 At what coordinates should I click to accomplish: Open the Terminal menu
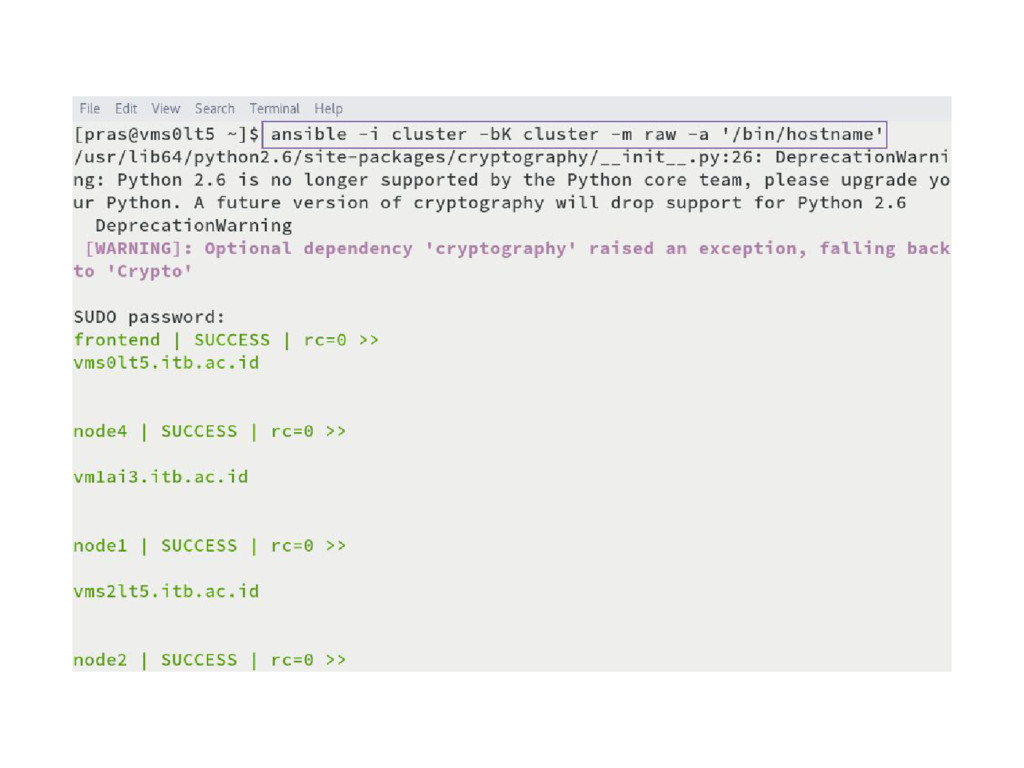[x=274, y=108]
